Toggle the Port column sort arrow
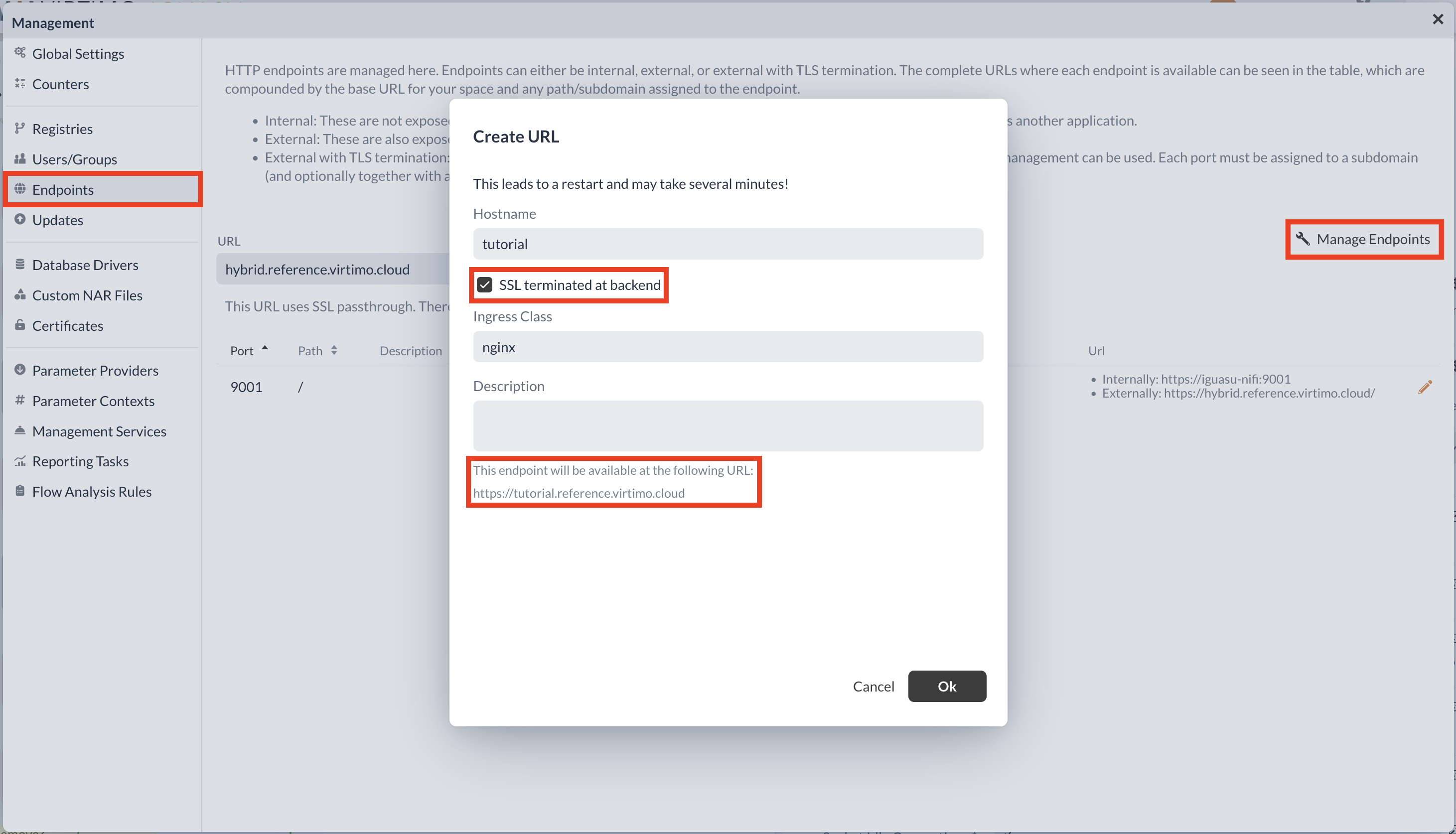 click(265, 347)
